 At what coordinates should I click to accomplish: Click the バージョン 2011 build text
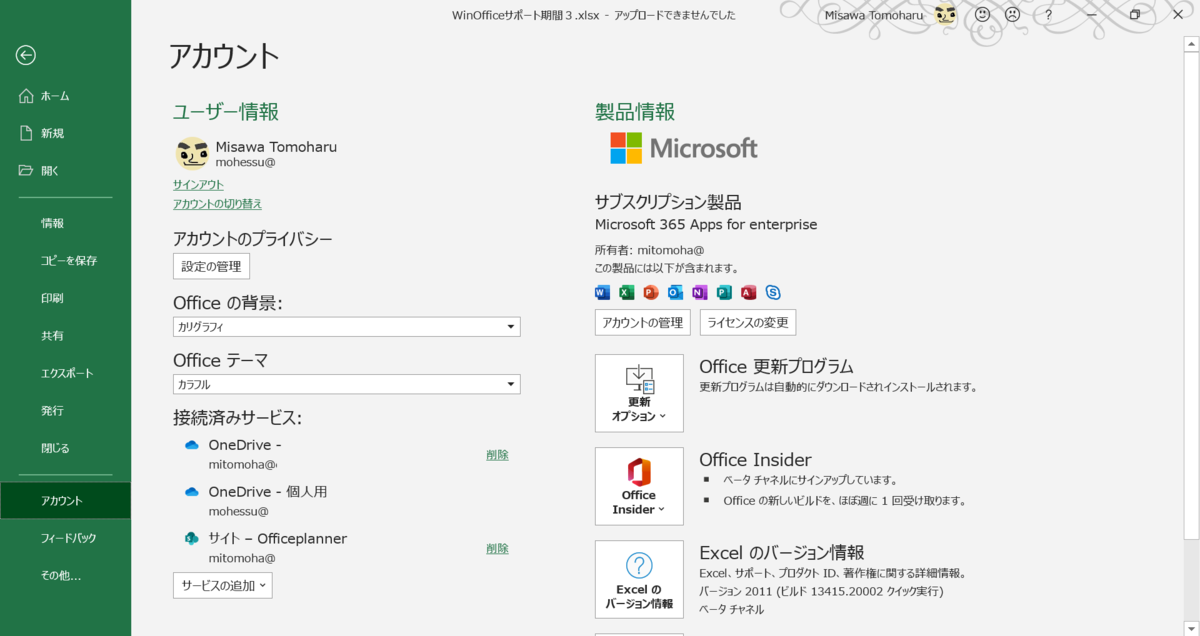[x=821, y=591]
